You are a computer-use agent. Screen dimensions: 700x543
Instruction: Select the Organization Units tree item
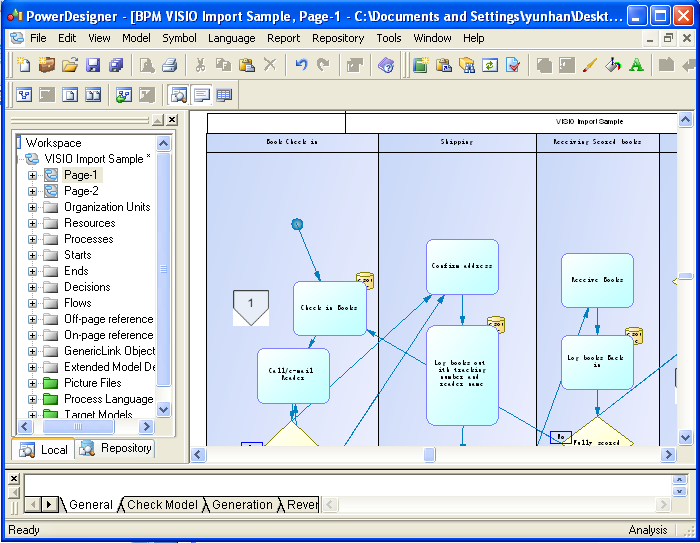(107, 207)
